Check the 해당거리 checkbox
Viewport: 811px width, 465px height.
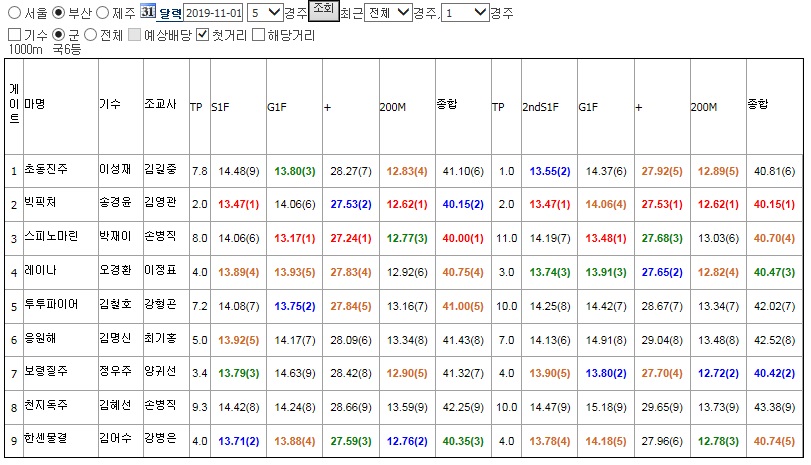pyautogui.click(x=258, y=35)
